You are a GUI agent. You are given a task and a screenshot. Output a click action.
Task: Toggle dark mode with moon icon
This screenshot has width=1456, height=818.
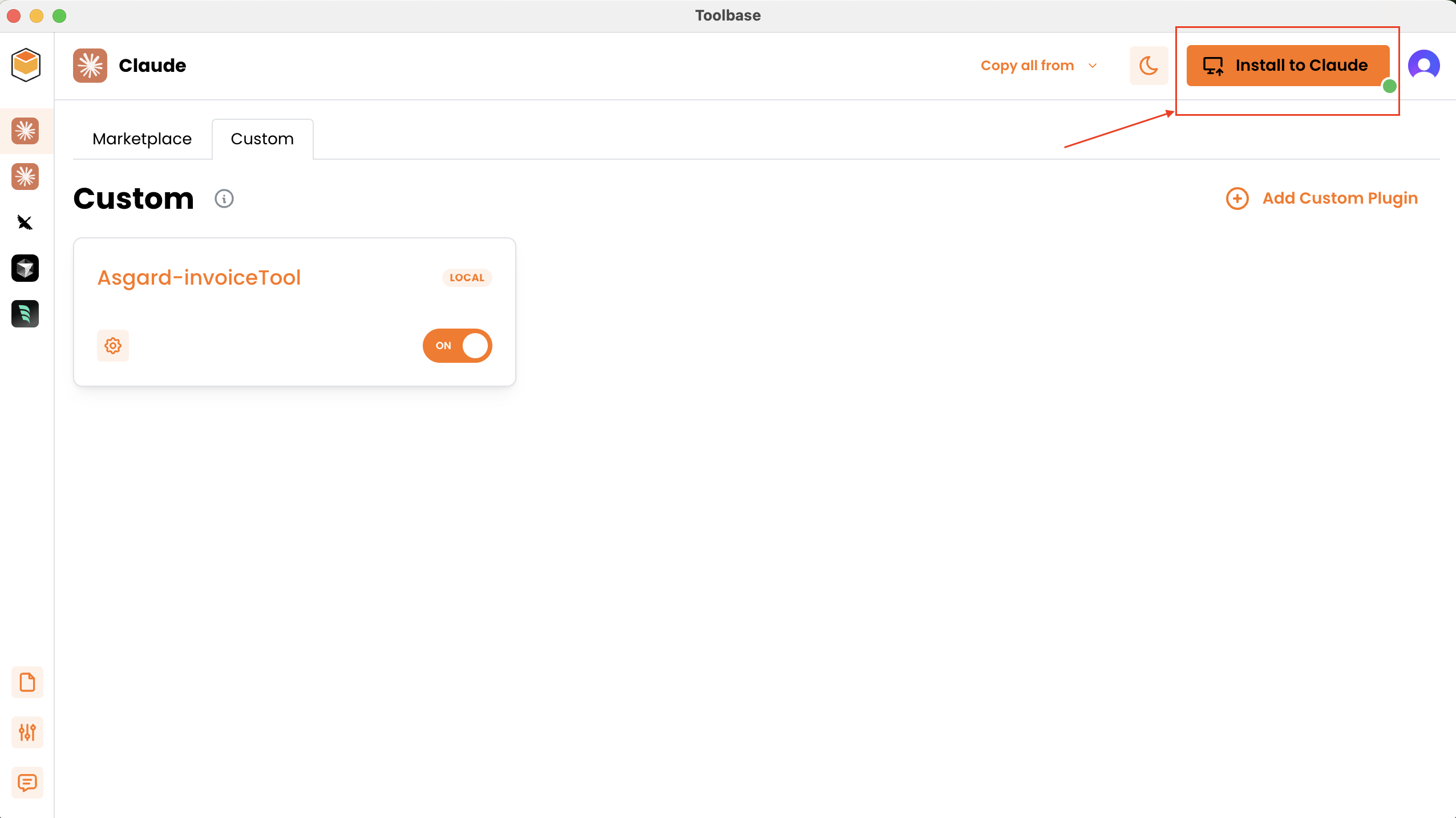(x=1148, y=66)
